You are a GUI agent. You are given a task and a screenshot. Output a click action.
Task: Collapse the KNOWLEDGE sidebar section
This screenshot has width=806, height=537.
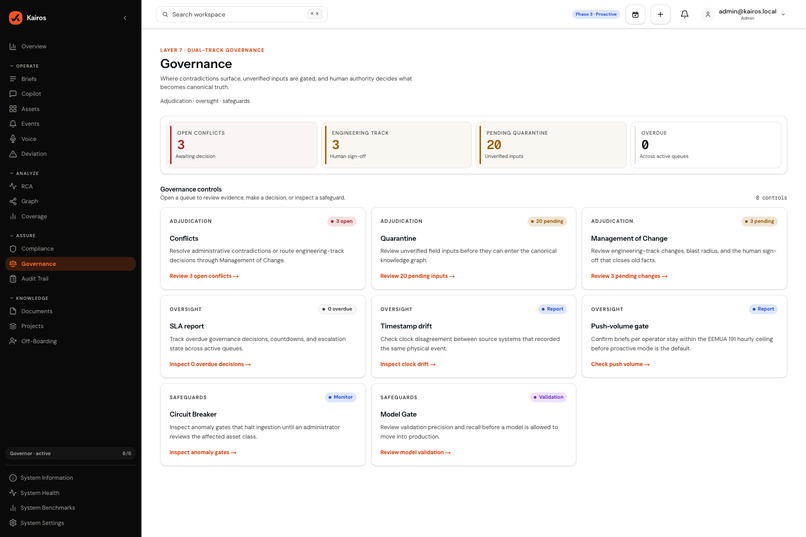pos(29,298)
